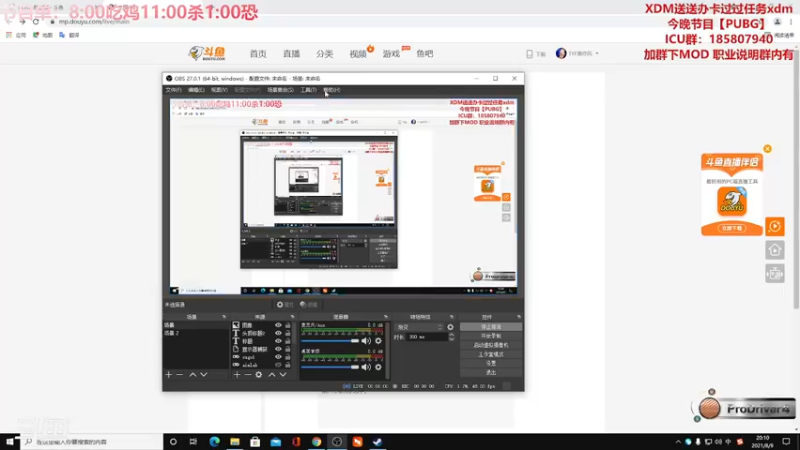Add a new source with the plus icon

[x=237, y=374]
